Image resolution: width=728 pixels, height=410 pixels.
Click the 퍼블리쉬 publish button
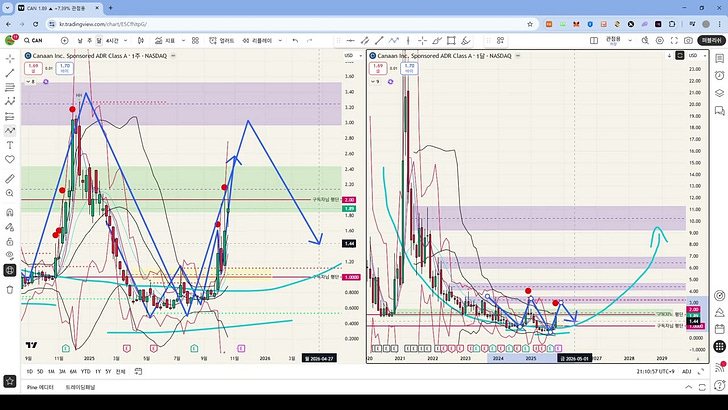pyautogui.click(x=712, y=41)
